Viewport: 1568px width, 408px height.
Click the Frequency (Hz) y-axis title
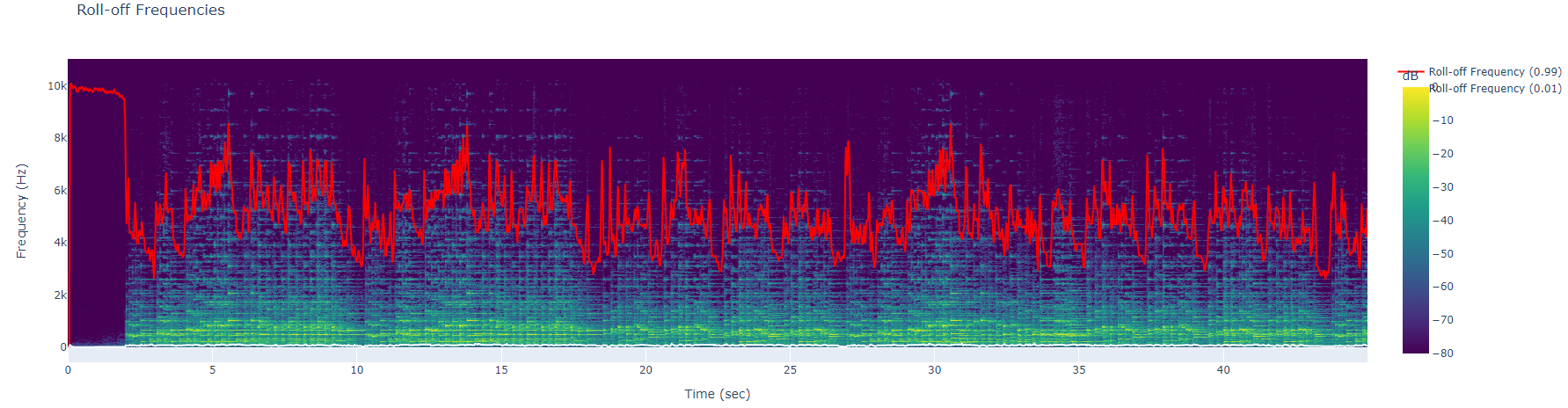(x=21, y=211)
